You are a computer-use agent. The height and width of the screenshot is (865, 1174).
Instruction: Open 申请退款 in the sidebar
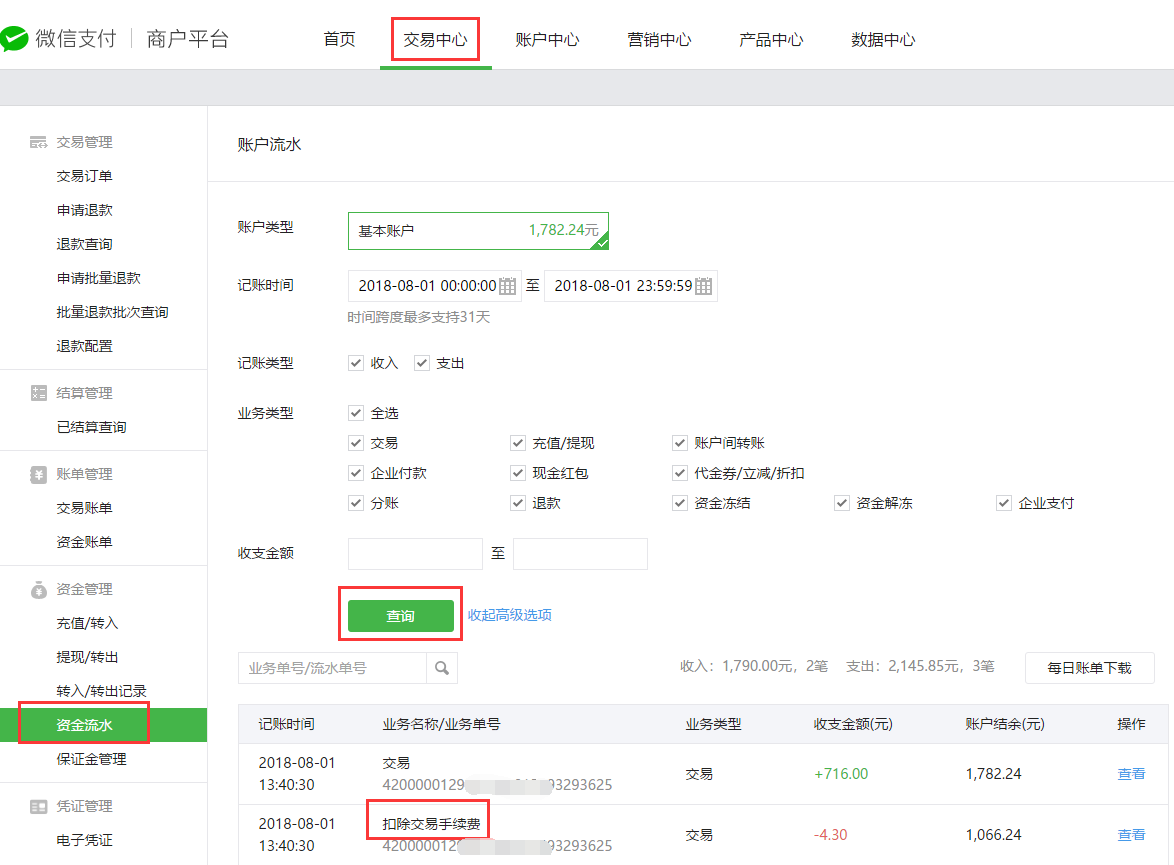click(x=85, y=210)
